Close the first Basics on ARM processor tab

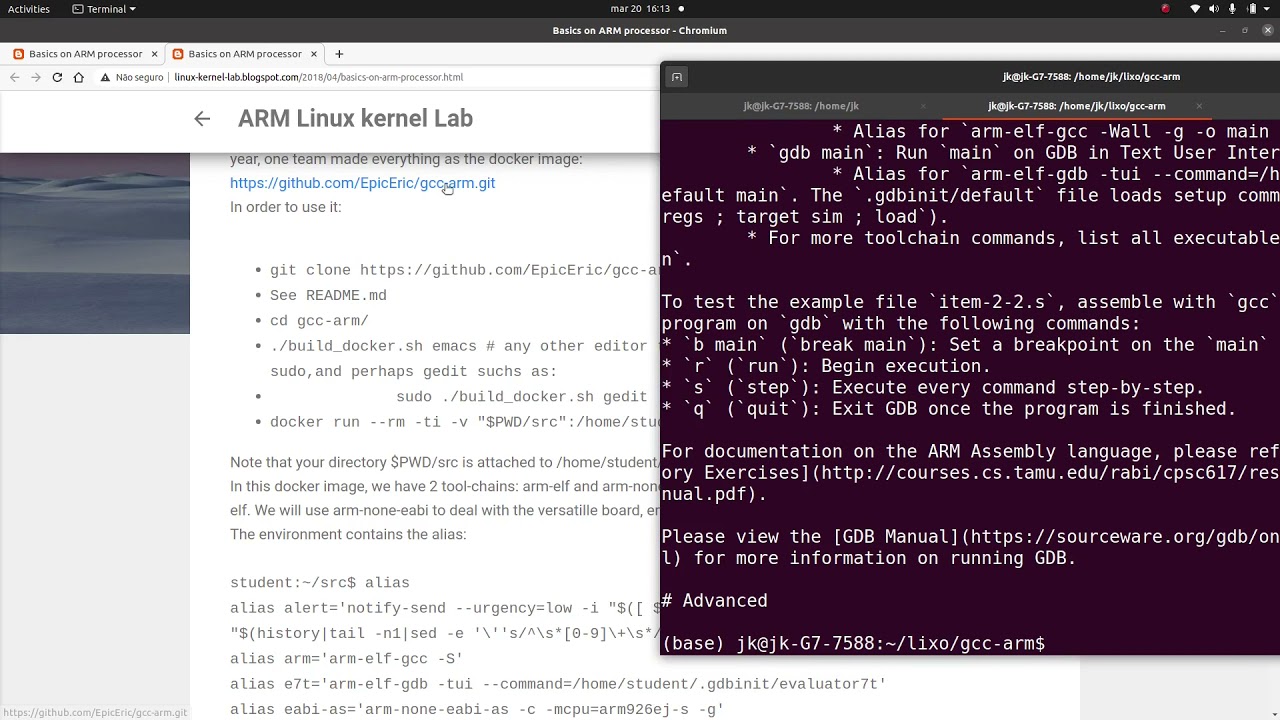(154, 54)
